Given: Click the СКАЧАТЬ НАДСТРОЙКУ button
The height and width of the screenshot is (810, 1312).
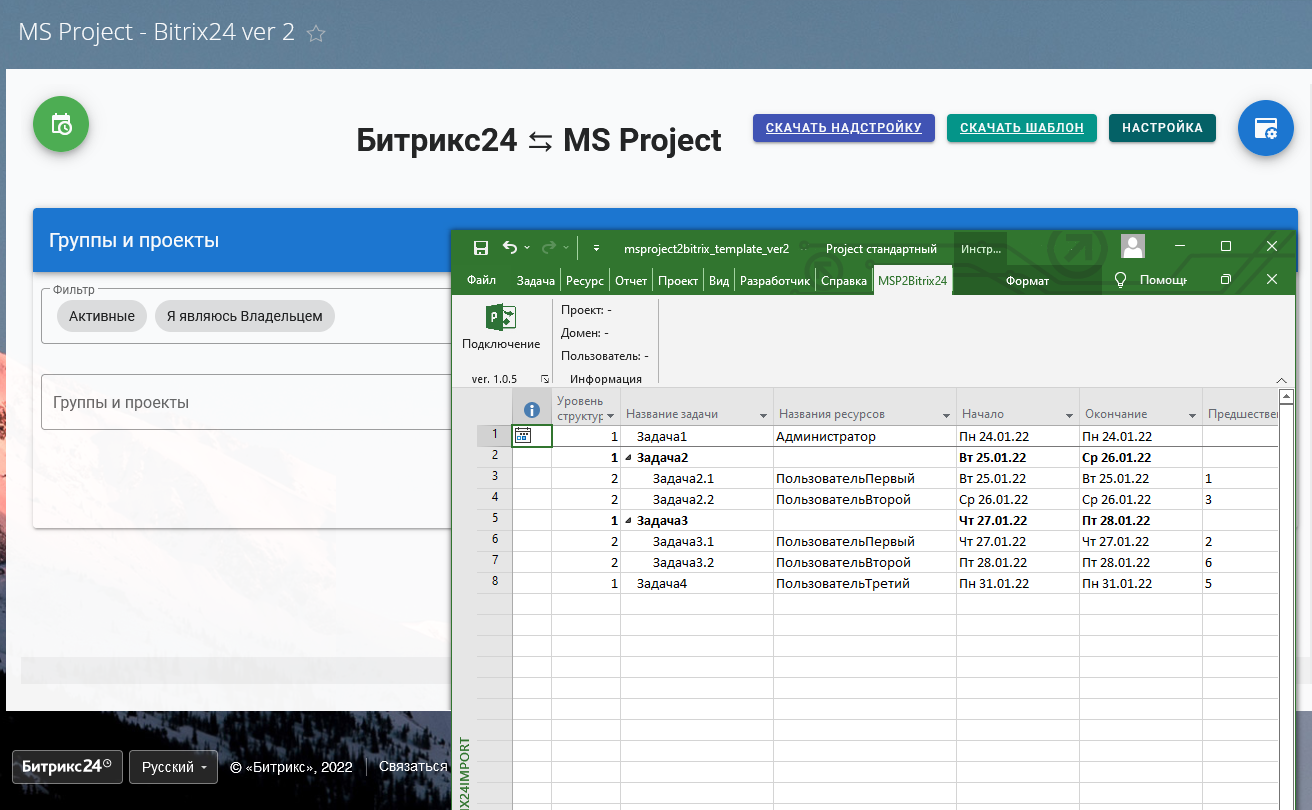Looking at the screenshot, I should coord(843,128).
